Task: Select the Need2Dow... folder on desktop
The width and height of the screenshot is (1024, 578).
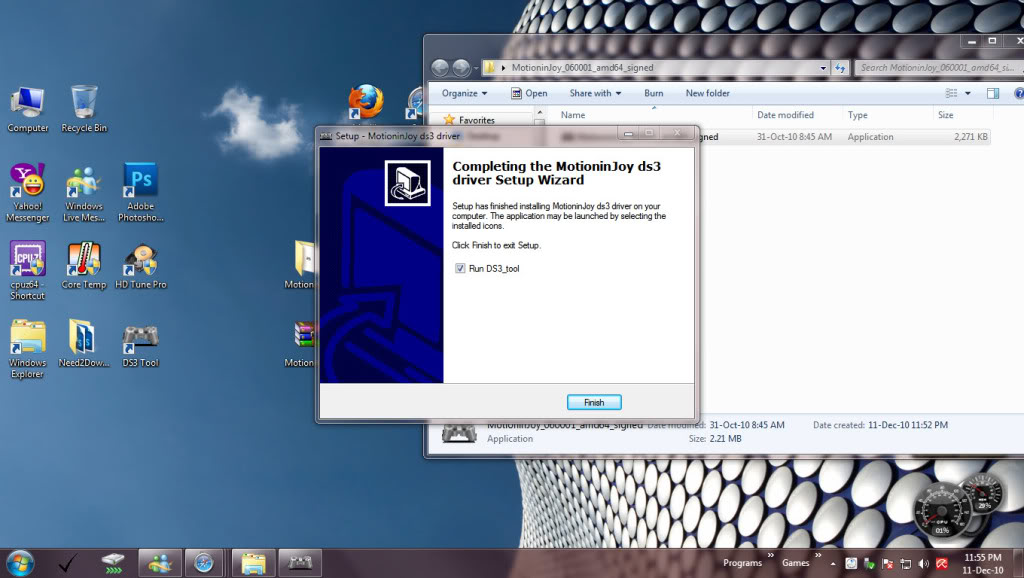Action: (x=84, y=344)
